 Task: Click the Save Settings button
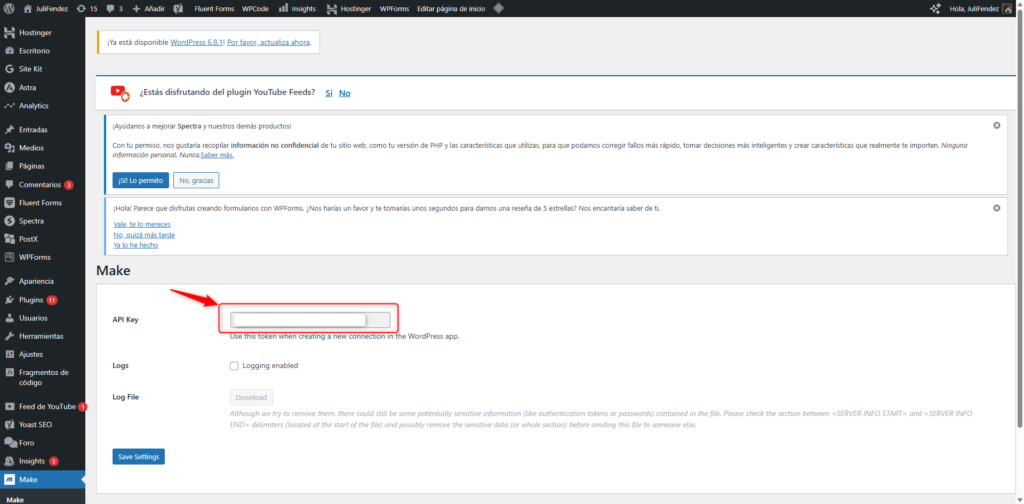(138, 457)
